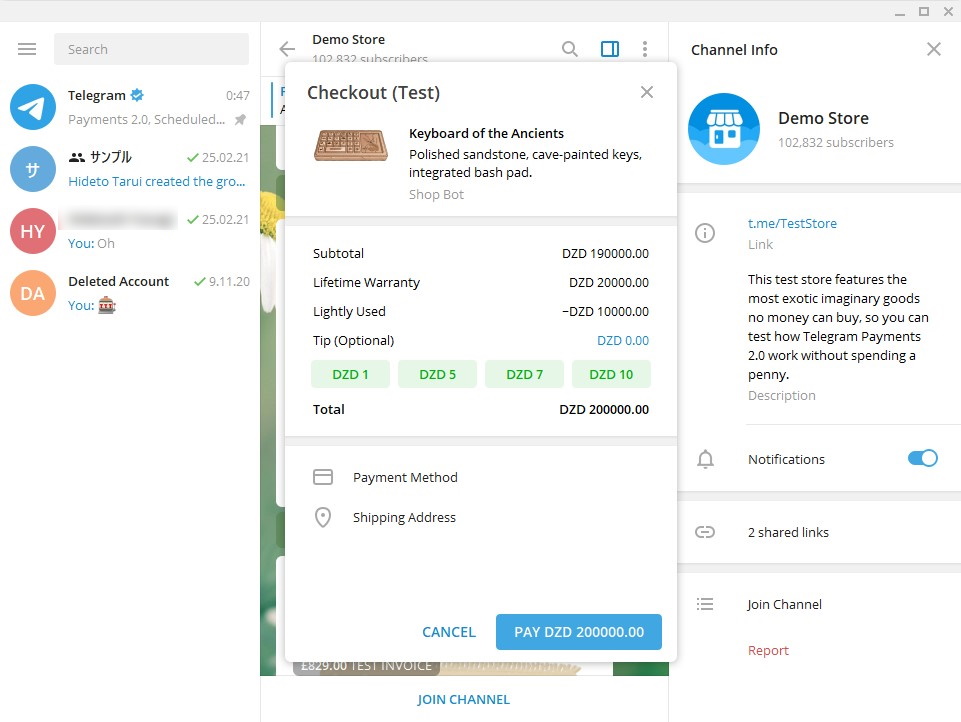Screen dimensions: 961x722
Task: Click the back arrow in the chat header
Action: pyautogui.click(x=287, y=48)
